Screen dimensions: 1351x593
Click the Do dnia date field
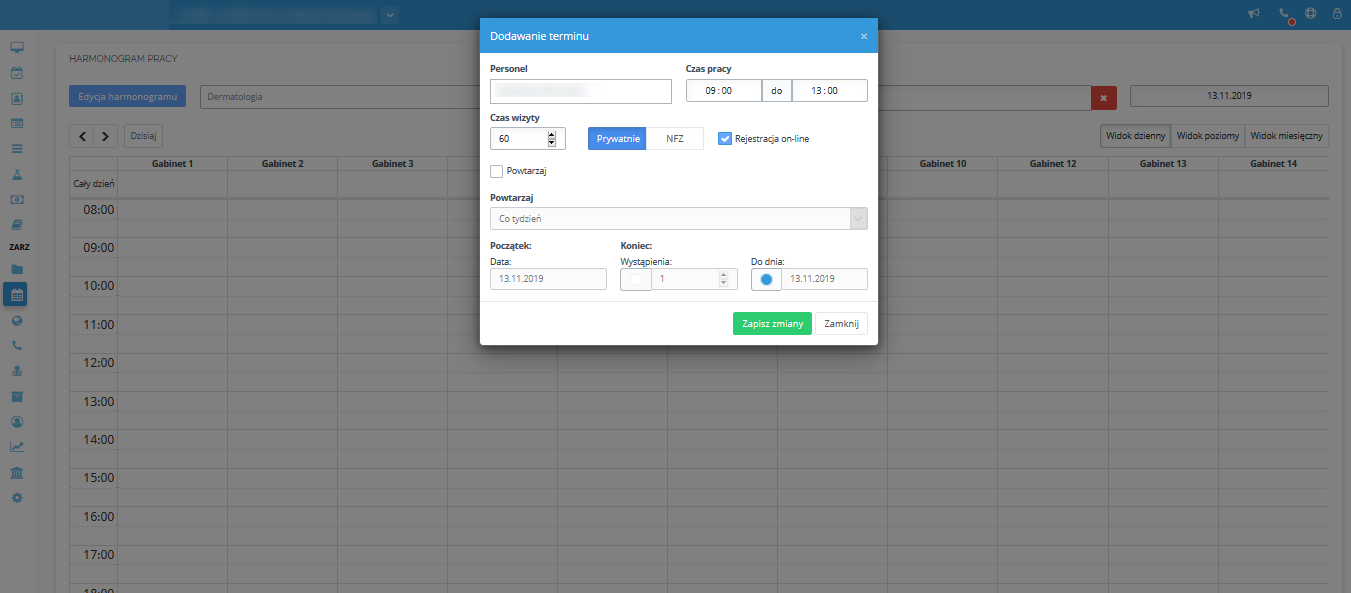pos(824,279)
